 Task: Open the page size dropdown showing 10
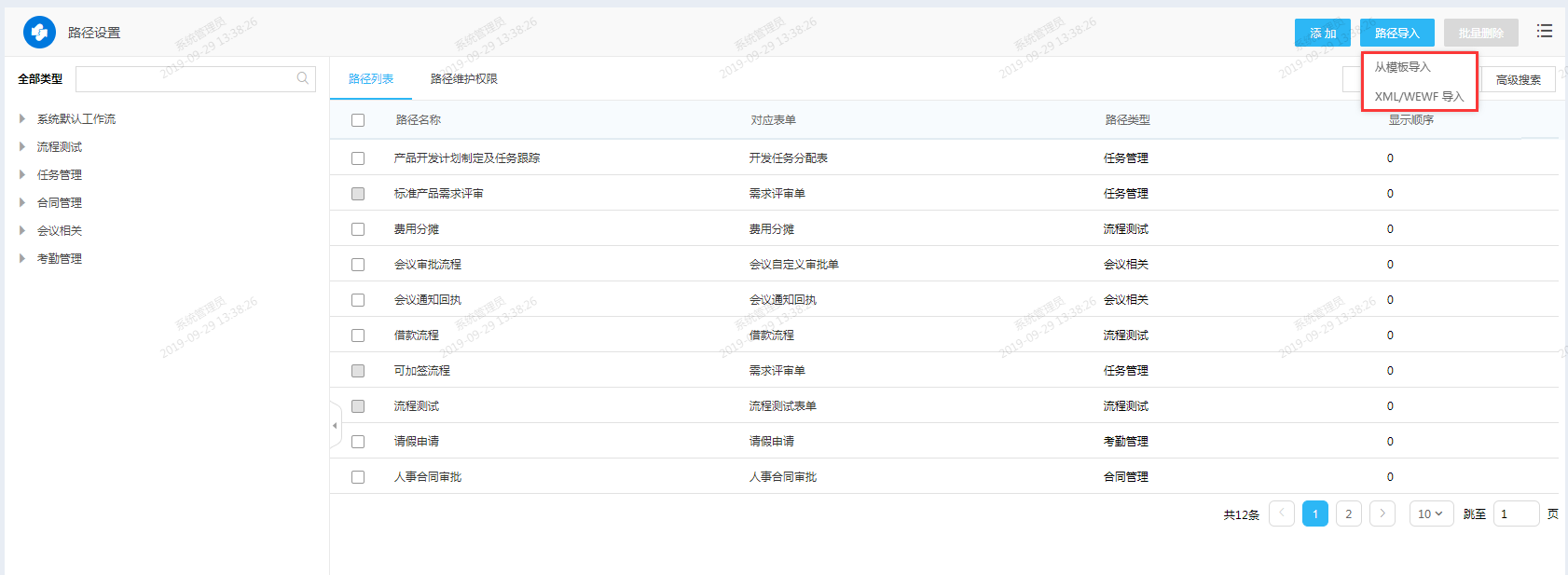[1430, 513]
